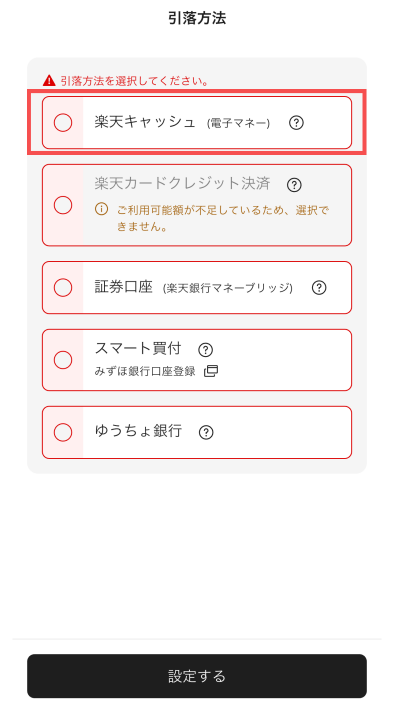395x706 pixels.
Task: Select the 楽天カードクレジット決済 radio button
Action: click(63, 205)
